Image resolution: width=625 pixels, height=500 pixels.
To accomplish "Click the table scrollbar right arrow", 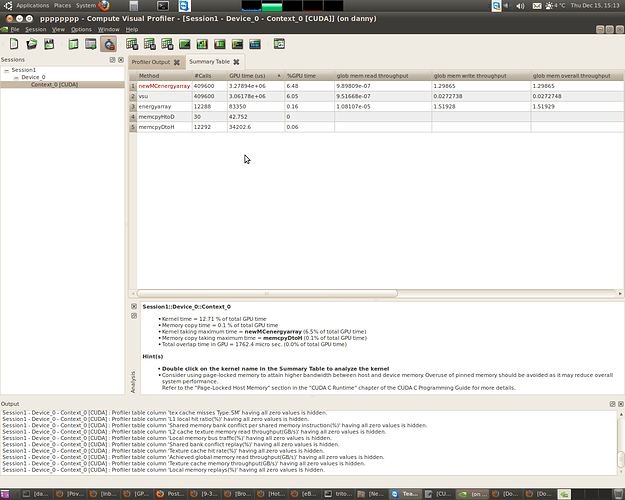I will [620, 293].
